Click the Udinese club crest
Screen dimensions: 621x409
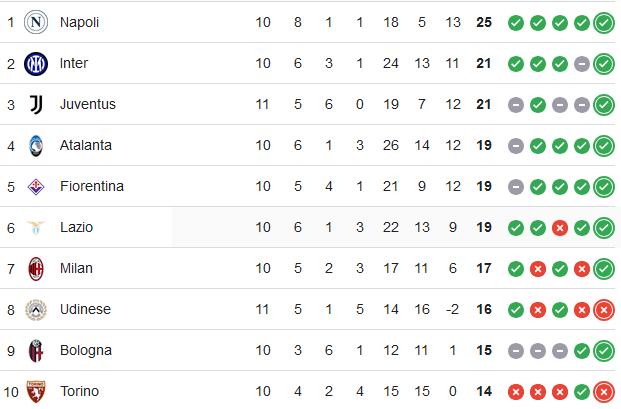(36, 310)
